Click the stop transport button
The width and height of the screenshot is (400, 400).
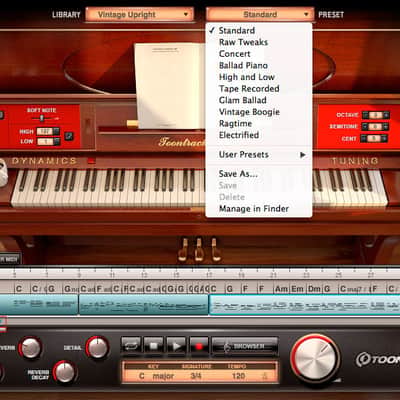pyautogui.click(x=154, y=346)
